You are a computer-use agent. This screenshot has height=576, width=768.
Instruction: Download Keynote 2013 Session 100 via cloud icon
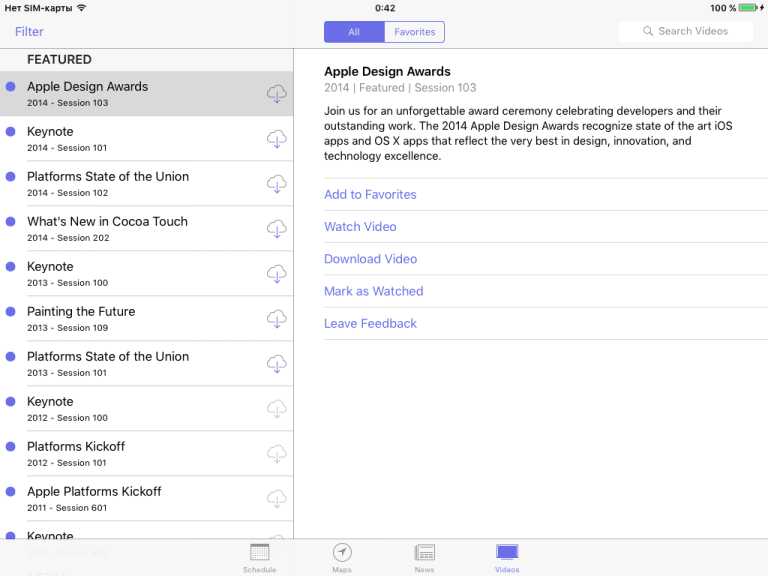pos(277,274)
